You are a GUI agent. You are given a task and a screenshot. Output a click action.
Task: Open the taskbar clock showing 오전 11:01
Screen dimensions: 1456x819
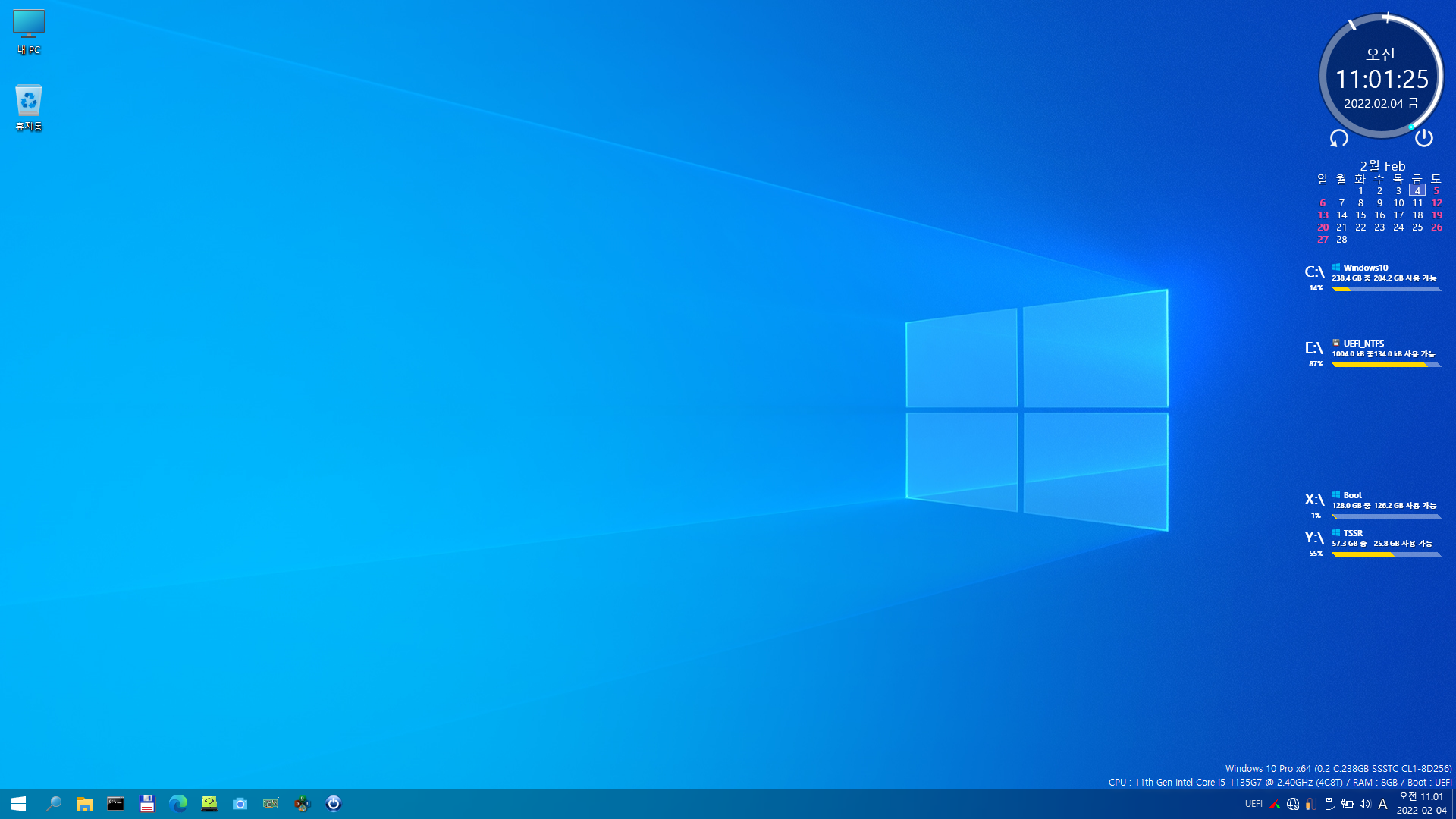(1422, 804)
